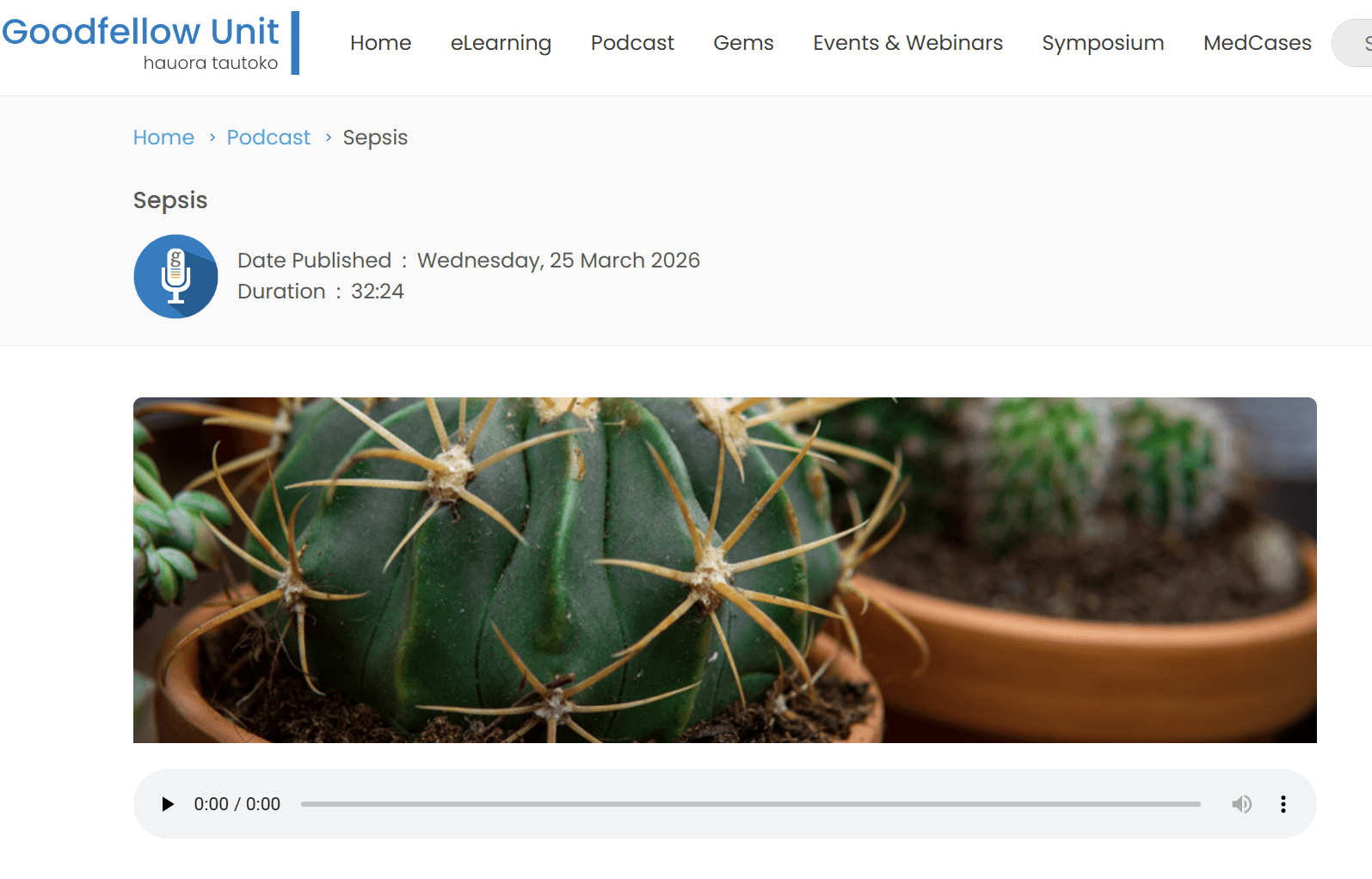
Task: Mute the audio player volume
Action: point(1241,804)
